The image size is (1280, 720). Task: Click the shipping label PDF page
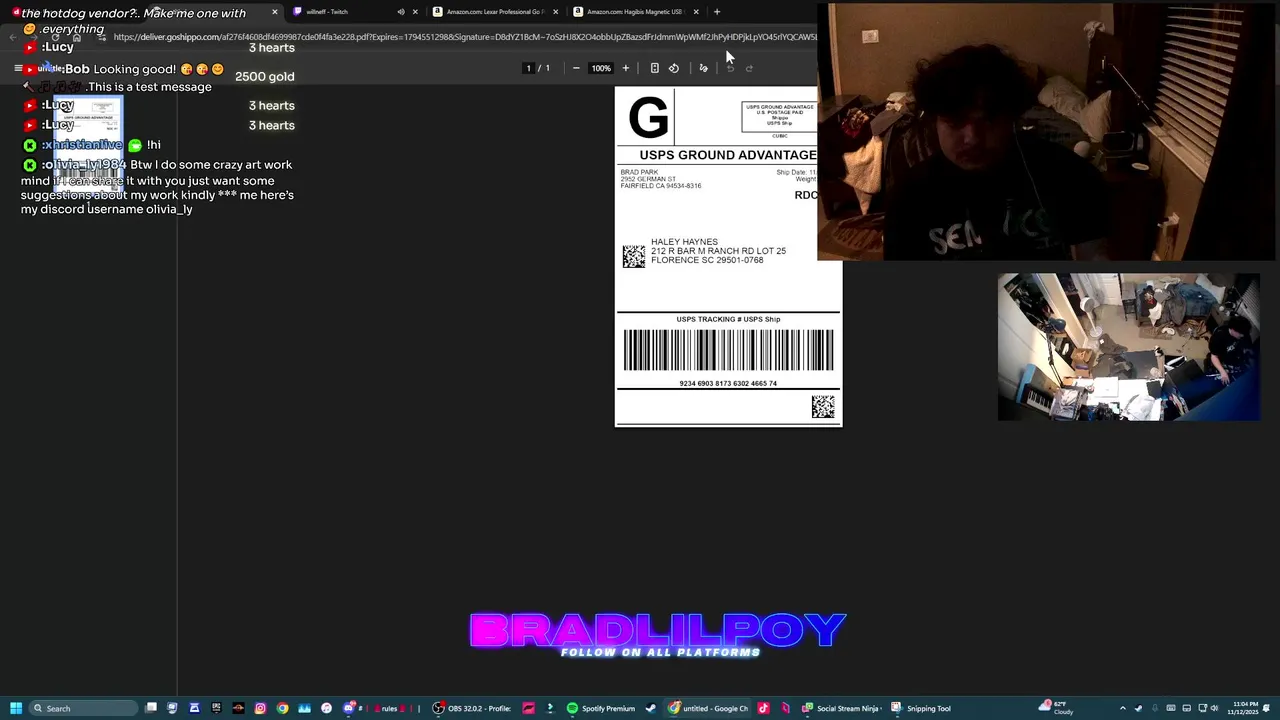(x=728, y=257)
